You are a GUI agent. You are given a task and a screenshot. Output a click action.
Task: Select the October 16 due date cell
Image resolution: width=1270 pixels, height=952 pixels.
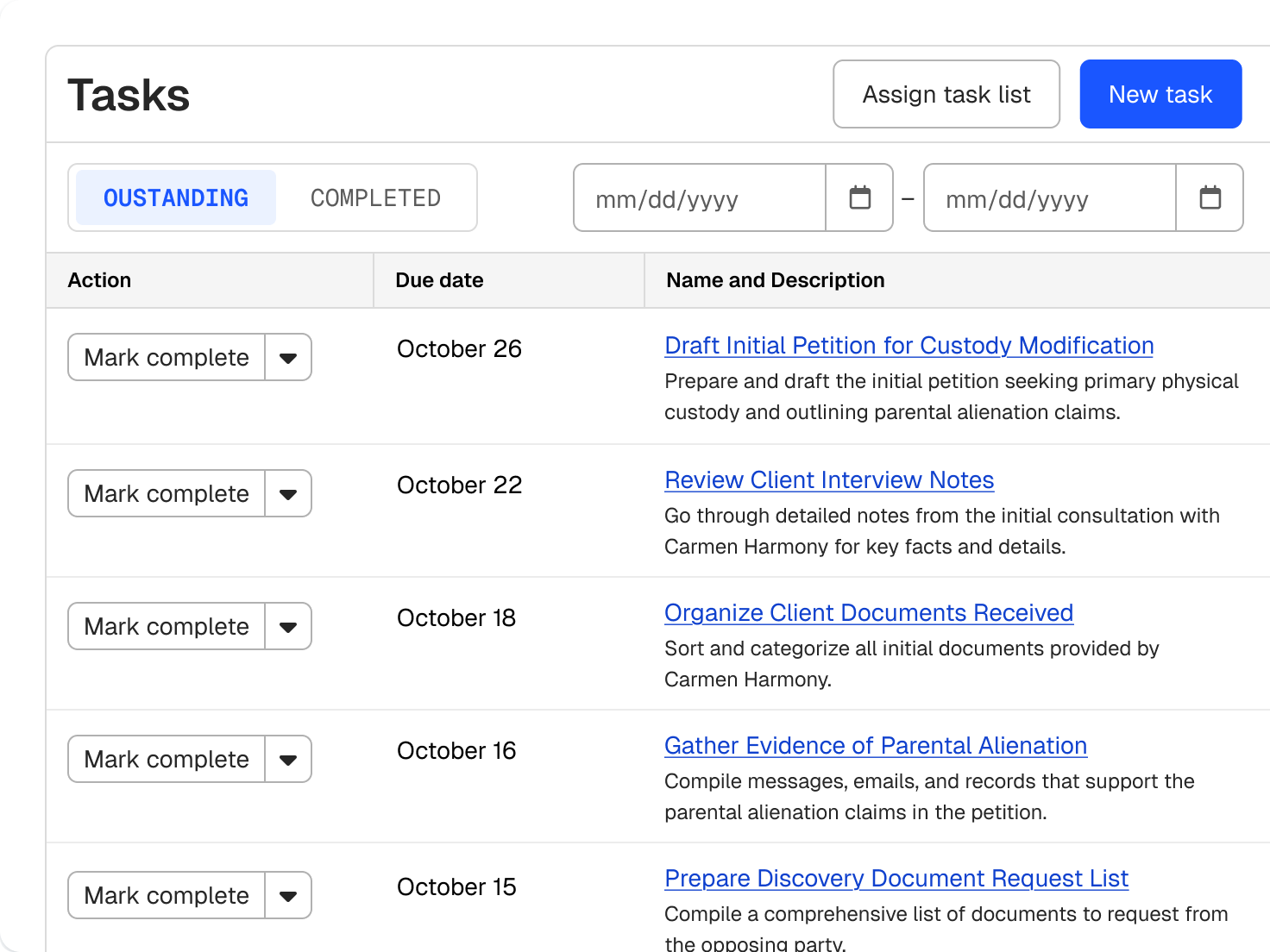(456, 751)
